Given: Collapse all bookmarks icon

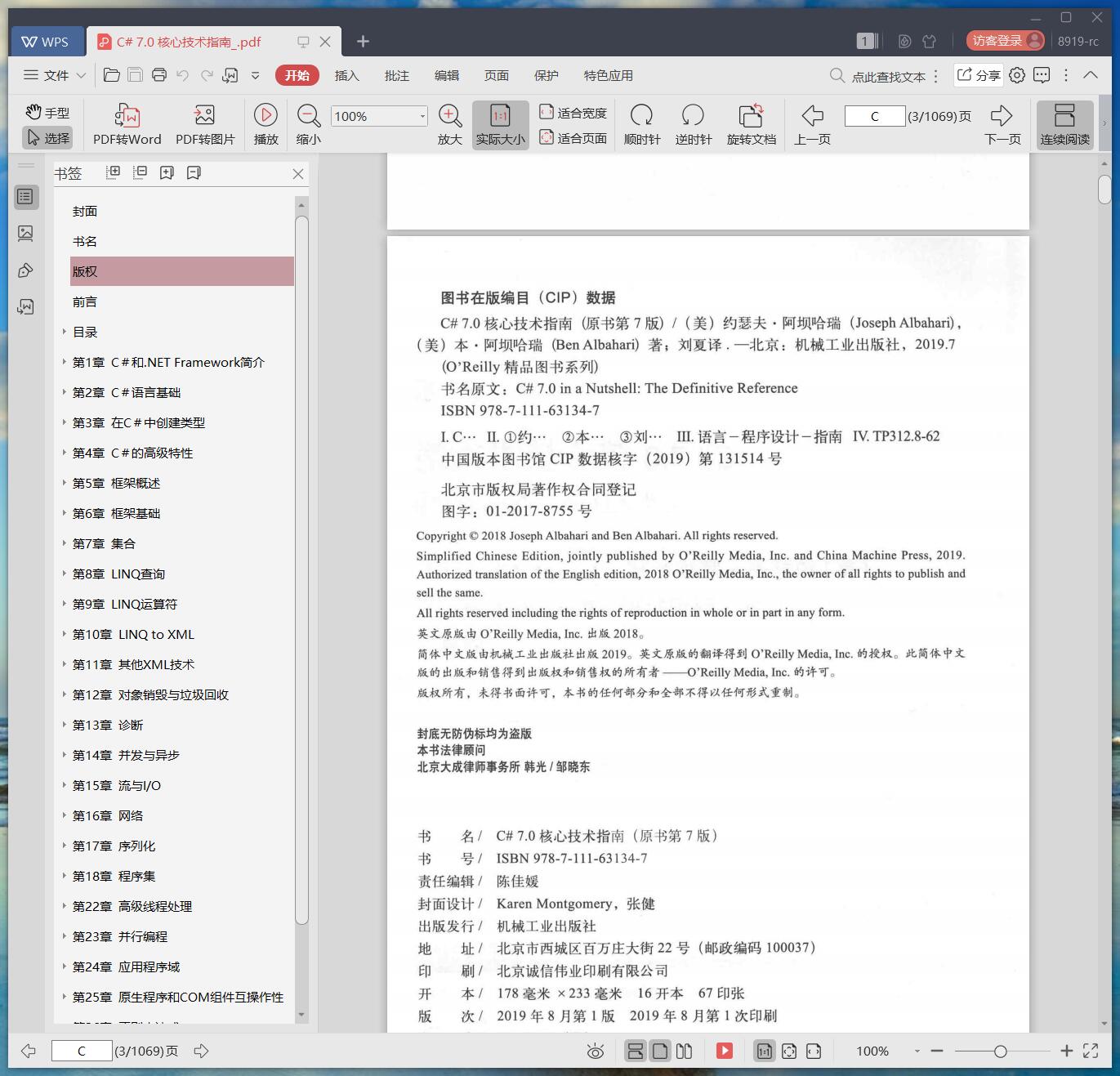Looking at the screenshot, I should coord(141,172).
